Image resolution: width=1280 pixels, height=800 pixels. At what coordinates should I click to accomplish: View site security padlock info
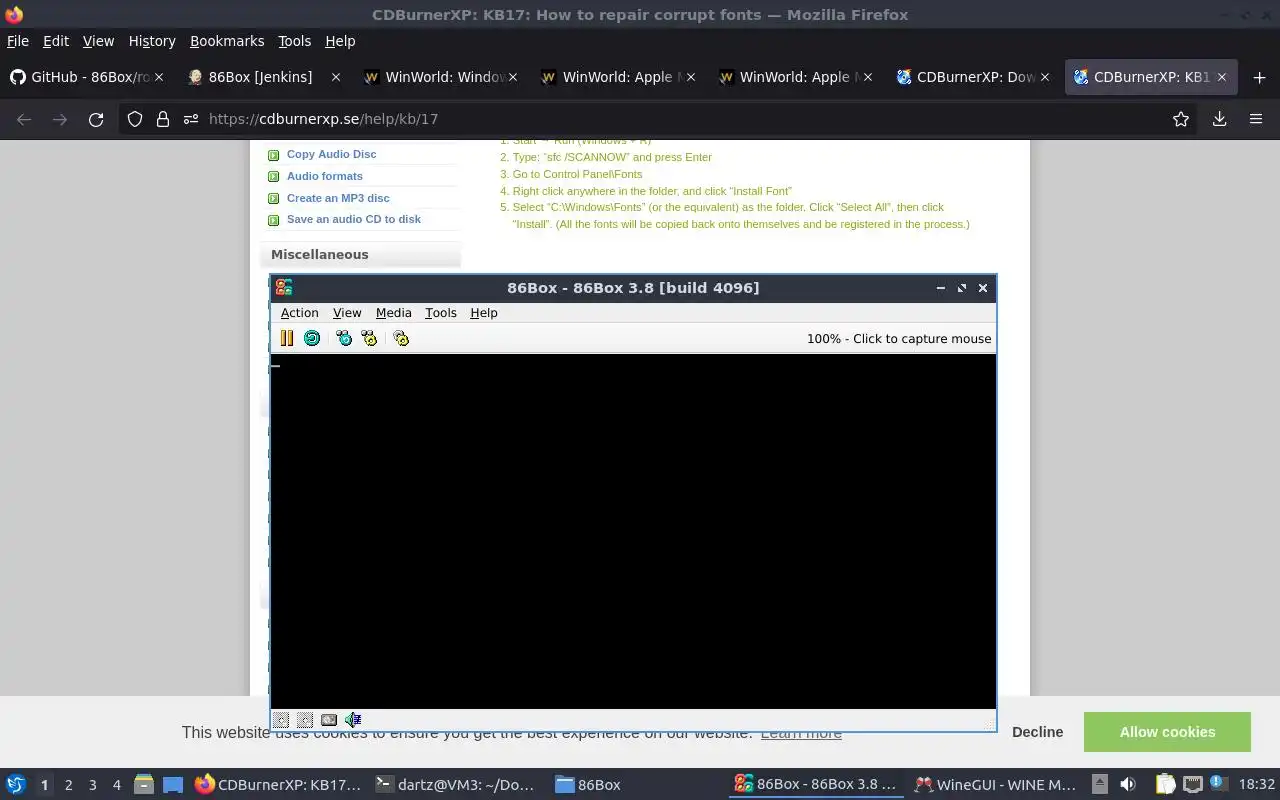click(163, 119)
